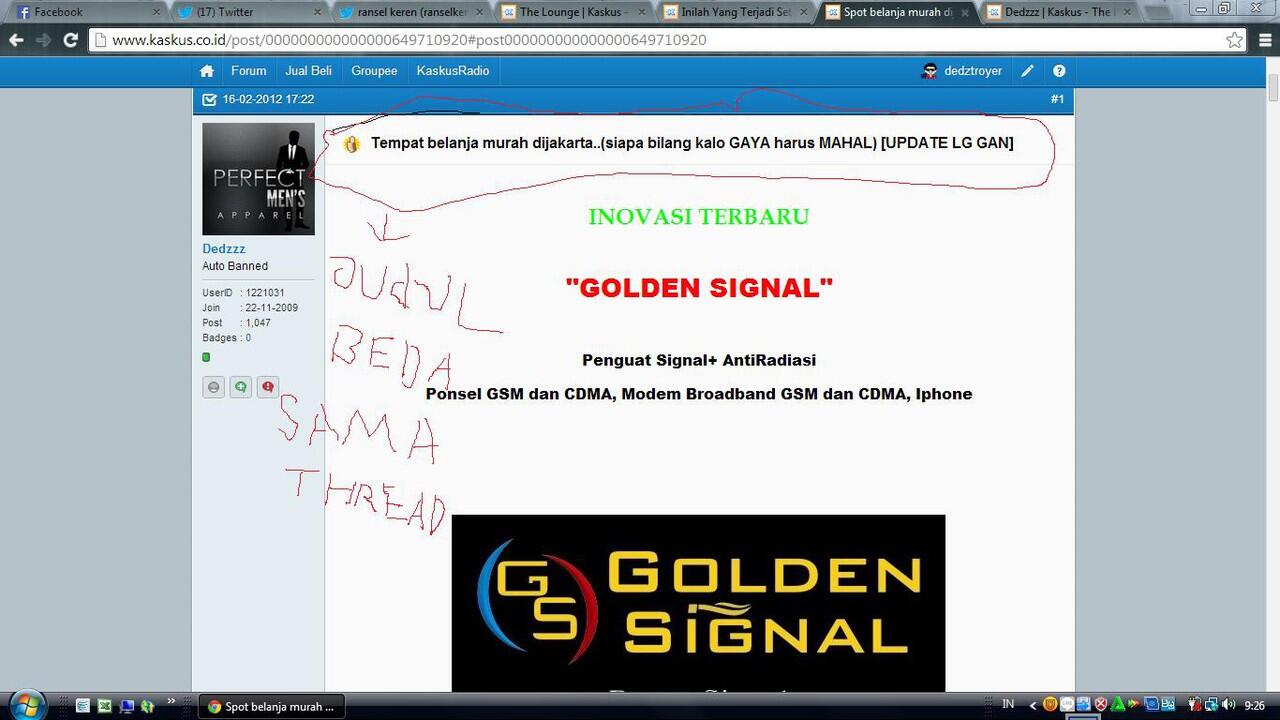1280x720 pixels.
Task: Click the Badges count 0 link
Action: pyautogui.click(x=248, y=338)
